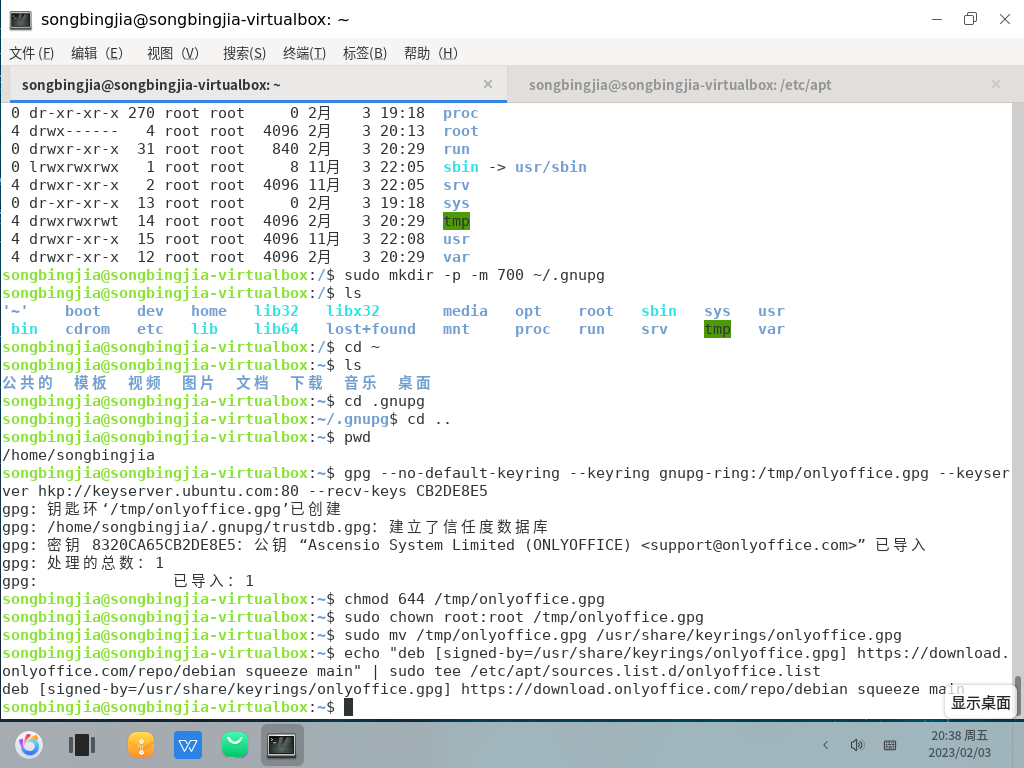Open the WPS Office taskbar icon
Viewport: 1024px width, 768px height.
[x=188, y=744]
